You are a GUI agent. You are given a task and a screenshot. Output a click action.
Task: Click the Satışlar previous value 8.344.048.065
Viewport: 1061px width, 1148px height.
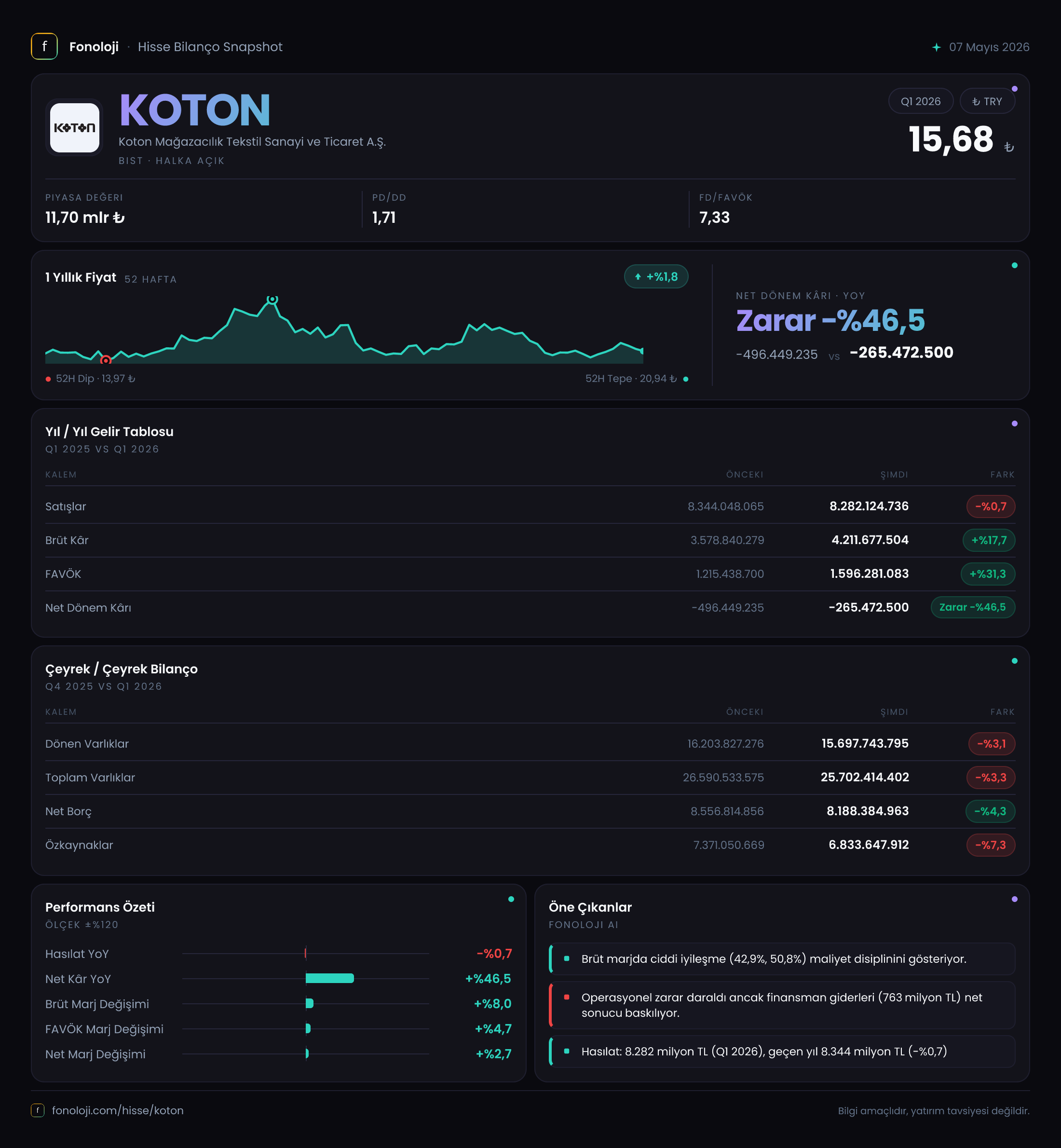pos(726,506)
